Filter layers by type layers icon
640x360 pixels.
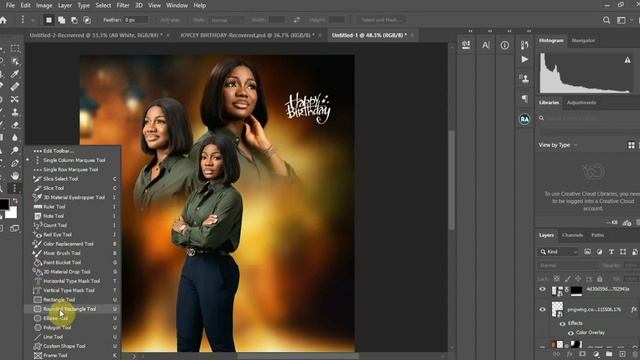611,252
